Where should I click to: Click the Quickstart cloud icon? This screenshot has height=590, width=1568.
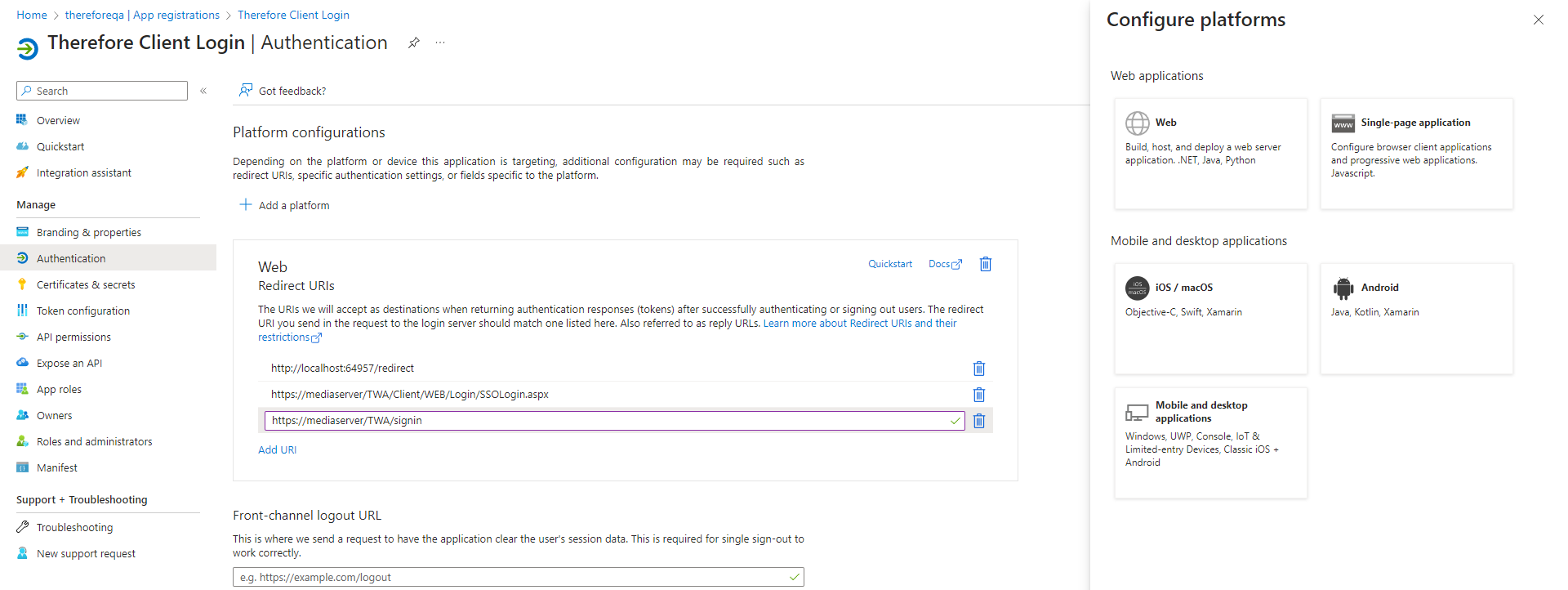click(22, 146)
